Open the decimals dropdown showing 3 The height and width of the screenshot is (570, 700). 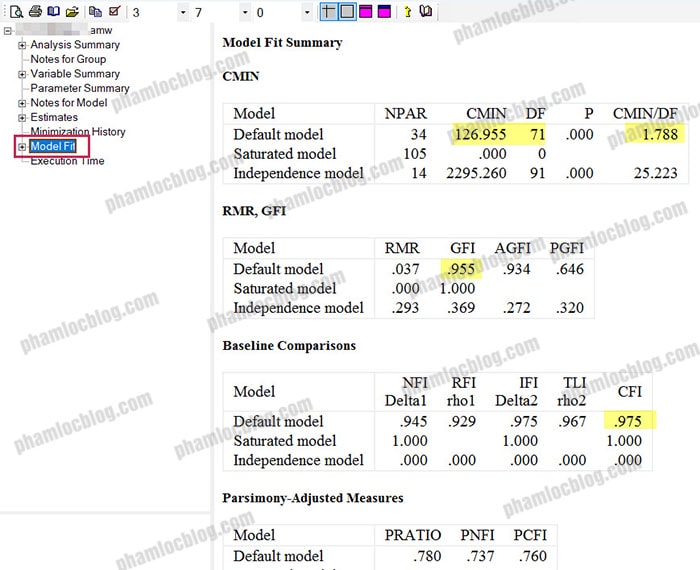pos(183,13)
